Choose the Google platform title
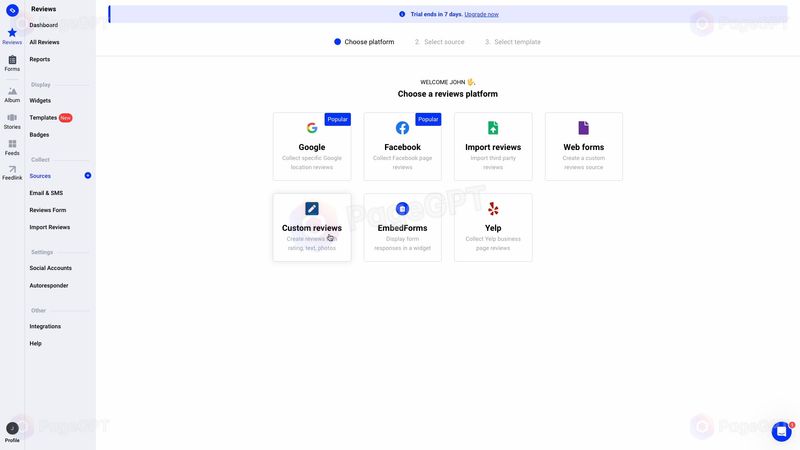 [x=312, y=147]
